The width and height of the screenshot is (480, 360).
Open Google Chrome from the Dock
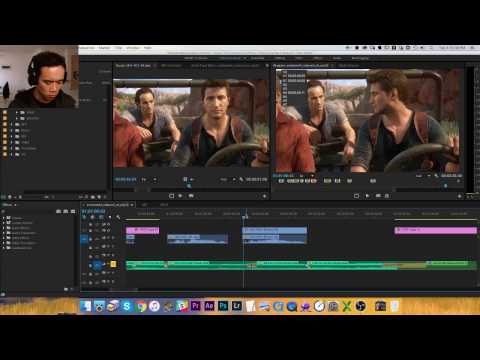141,306
